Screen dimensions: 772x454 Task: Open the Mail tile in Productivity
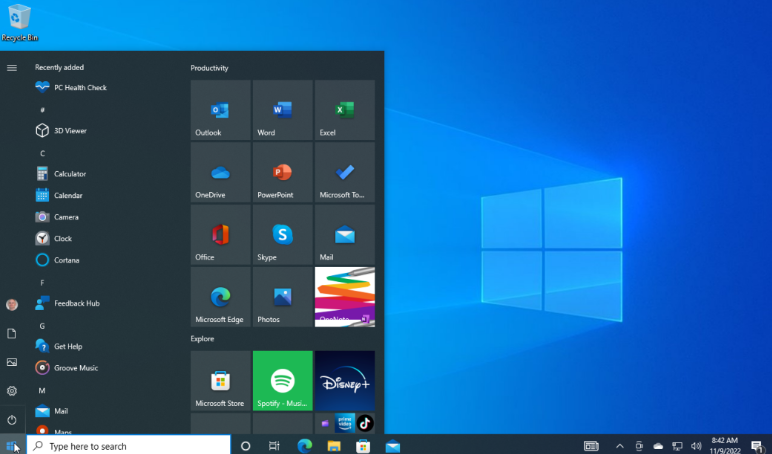click(x=345, y=234)
